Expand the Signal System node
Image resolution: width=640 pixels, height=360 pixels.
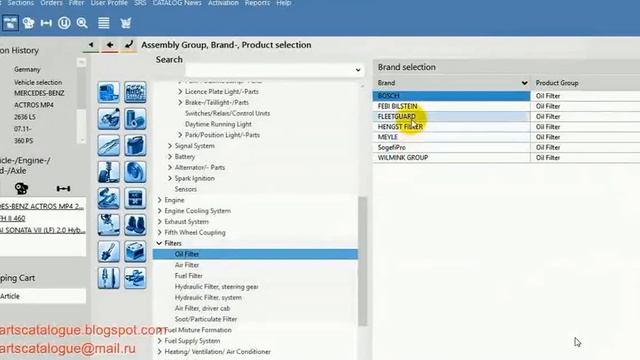170,146
